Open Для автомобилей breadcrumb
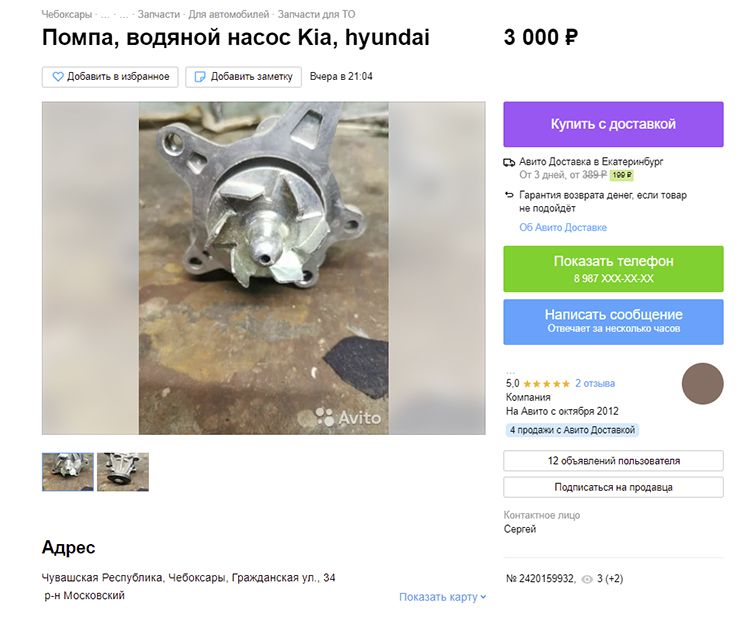The image size is (740, 617). pos(228,15)
